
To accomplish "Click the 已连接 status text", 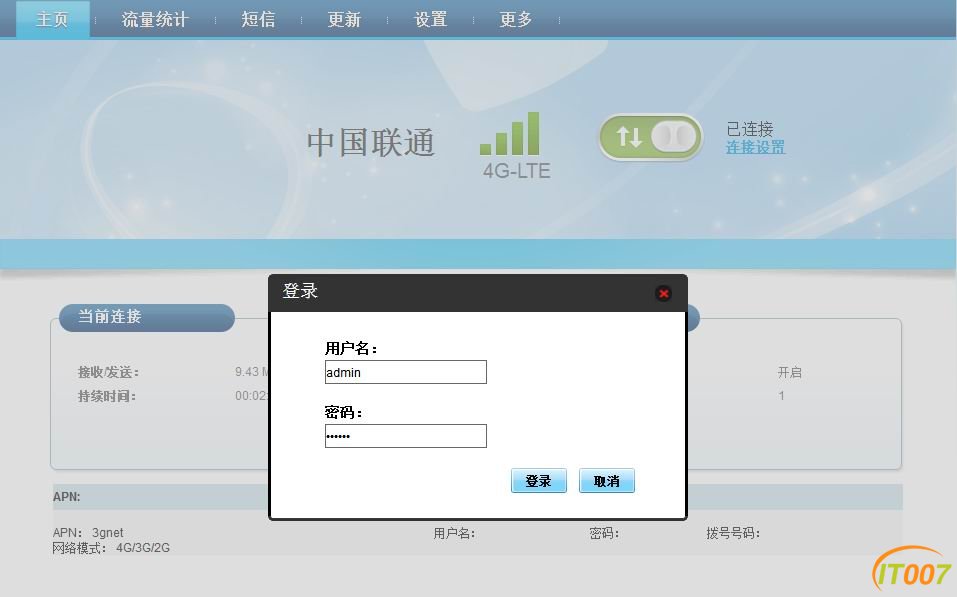I will 749,129.
